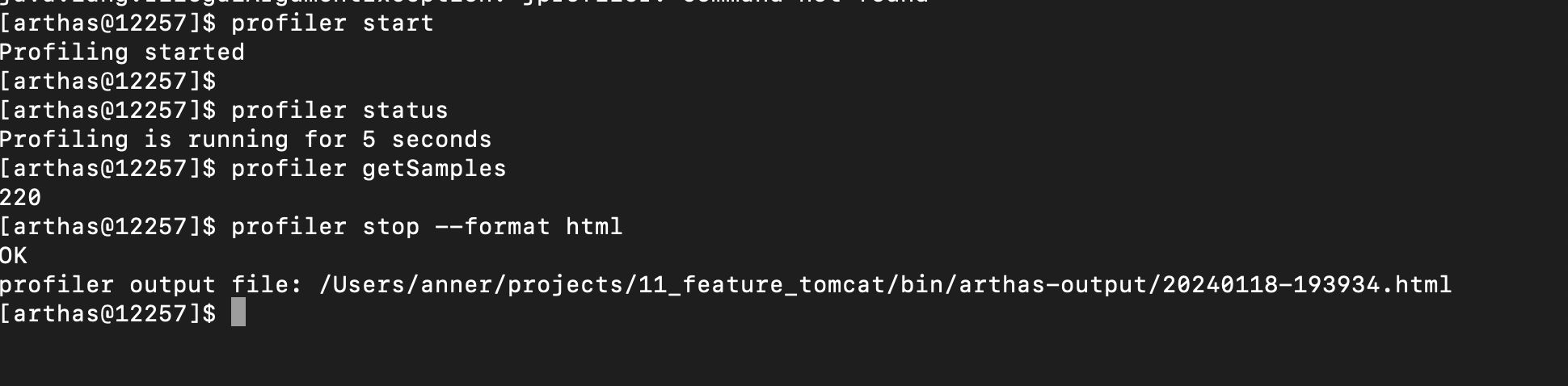
Task: Click the "profiler status" command text
Action: (339, 110)
